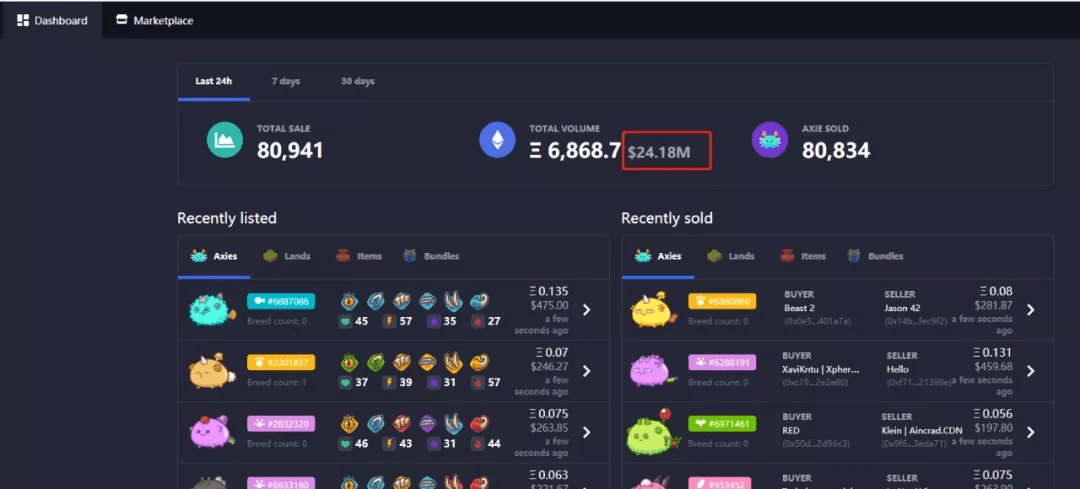Click the speed lightning icon beside 57

click(388, 321)
